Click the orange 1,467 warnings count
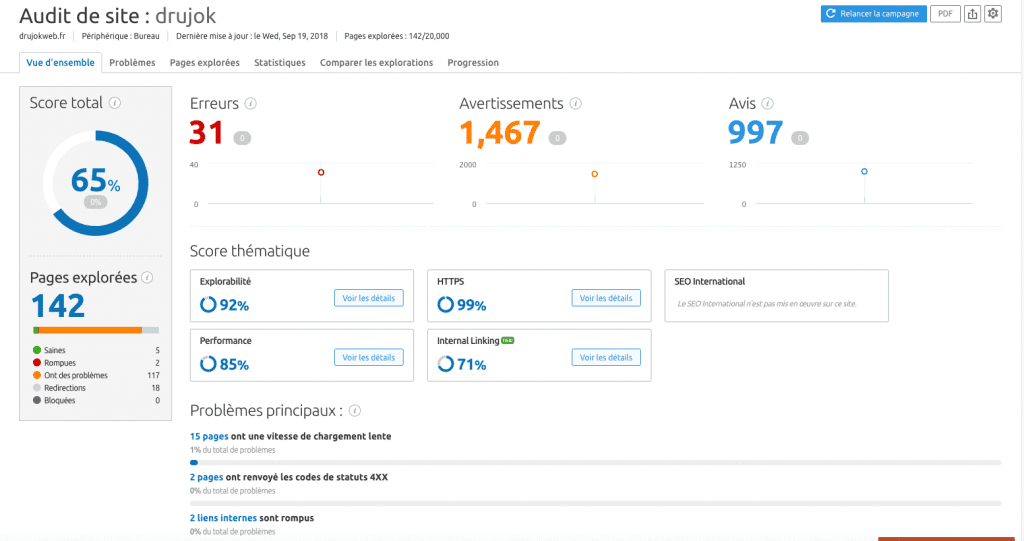This screenshot has height=541, width=1024. 500,133
